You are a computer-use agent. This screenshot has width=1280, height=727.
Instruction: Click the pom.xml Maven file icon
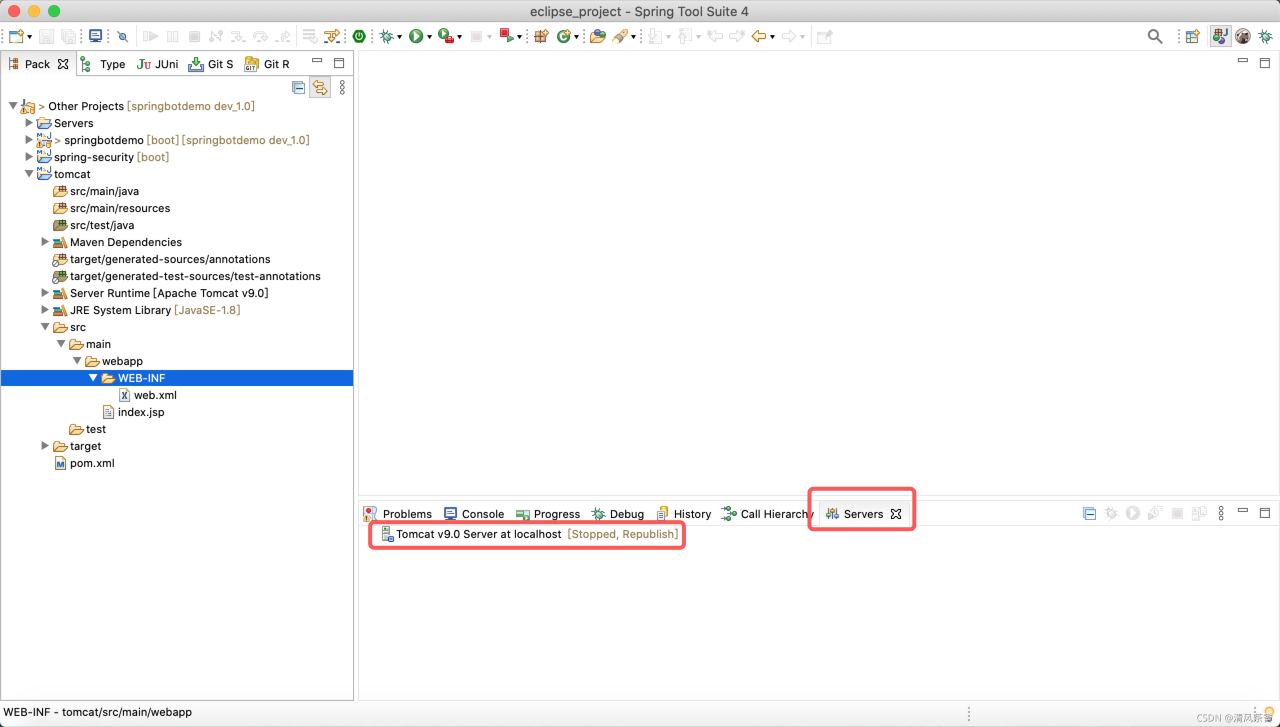[x=60, y=463]
